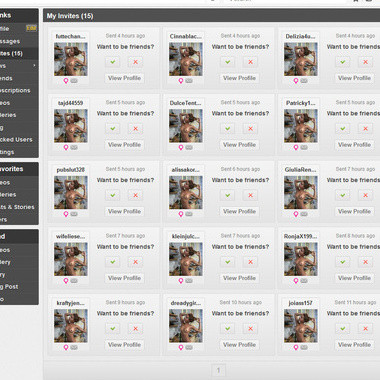Accept friend invite from jolass157
380x380 pixels.
tap(343, 329)
